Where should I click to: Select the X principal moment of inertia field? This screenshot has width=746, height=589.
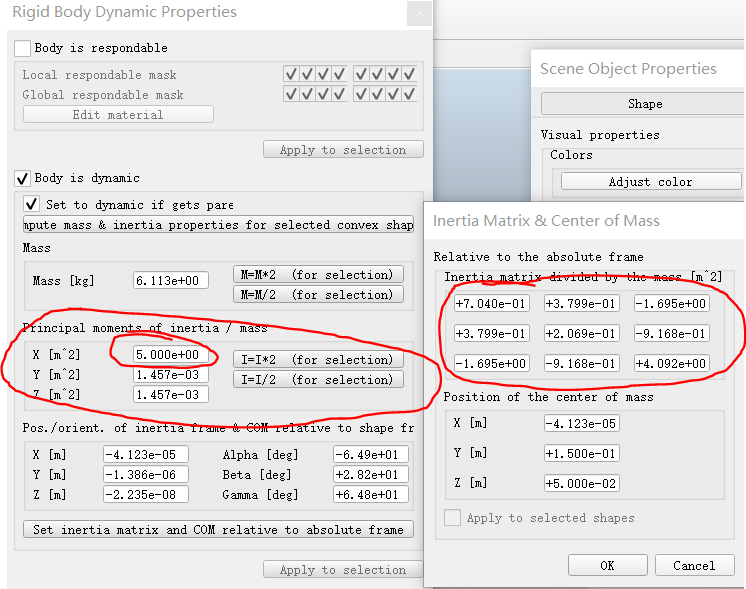click(x=171, y=355)
